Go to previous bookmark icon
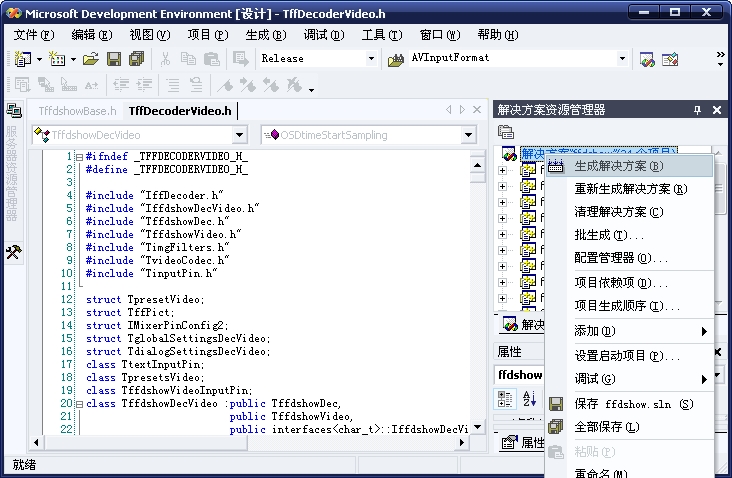Viewport: 732px width, 478px height. tap(271, 85)
